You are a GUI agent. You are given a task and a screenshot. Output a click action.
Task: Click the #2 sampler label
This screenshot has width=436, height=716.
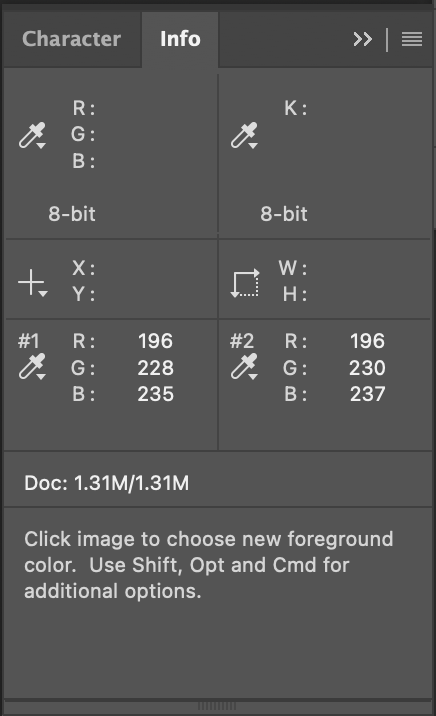(242, 341)
